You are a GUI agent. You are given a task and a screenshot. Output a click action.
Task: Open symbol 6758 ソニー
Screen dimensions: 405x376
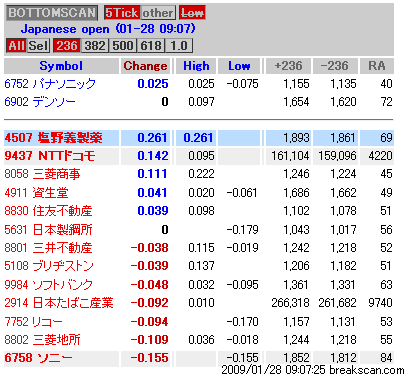tap(38, 358)
